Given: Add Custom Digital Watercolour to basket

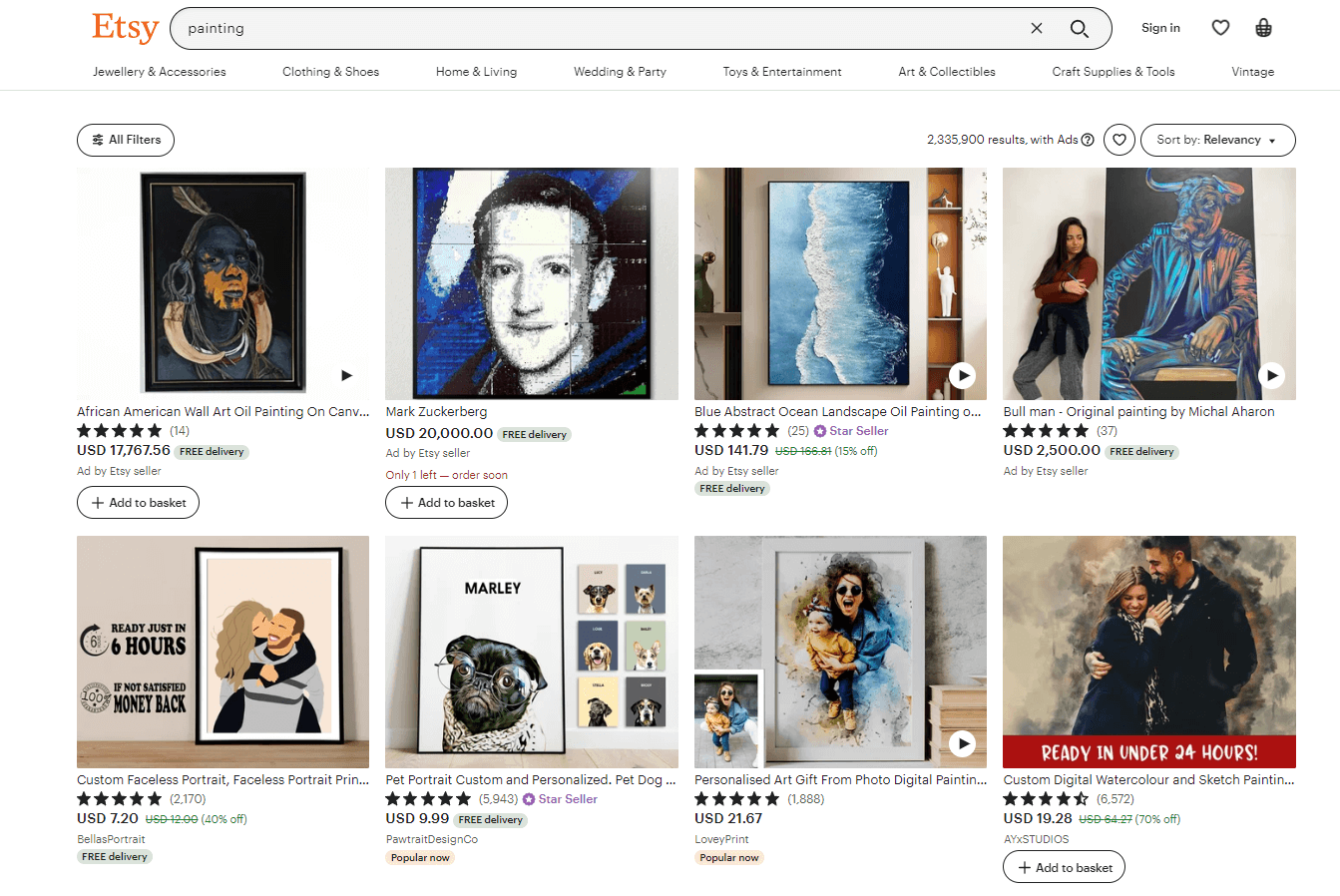Looking at the screenshot, I should (x=1064, y=867).
